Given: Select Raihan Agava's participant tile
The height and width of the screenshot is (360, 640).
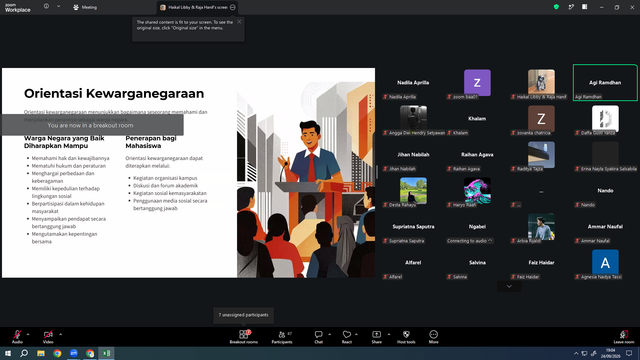Looking at the screenshot, I should tap(477, 154).
